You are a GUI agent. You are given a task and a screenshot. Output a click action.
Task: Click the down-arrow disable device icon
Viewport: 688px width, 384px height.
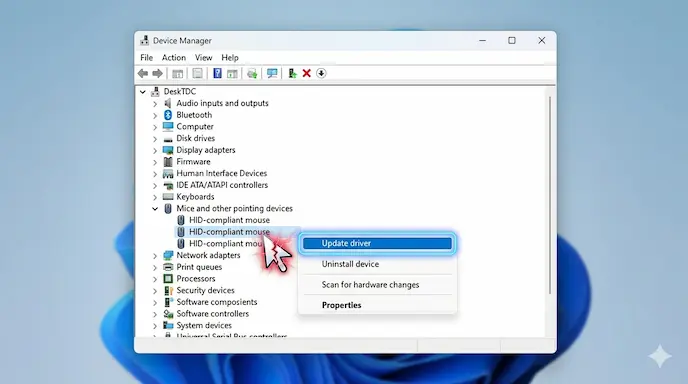pyautogui.click(x=321, y=73)
